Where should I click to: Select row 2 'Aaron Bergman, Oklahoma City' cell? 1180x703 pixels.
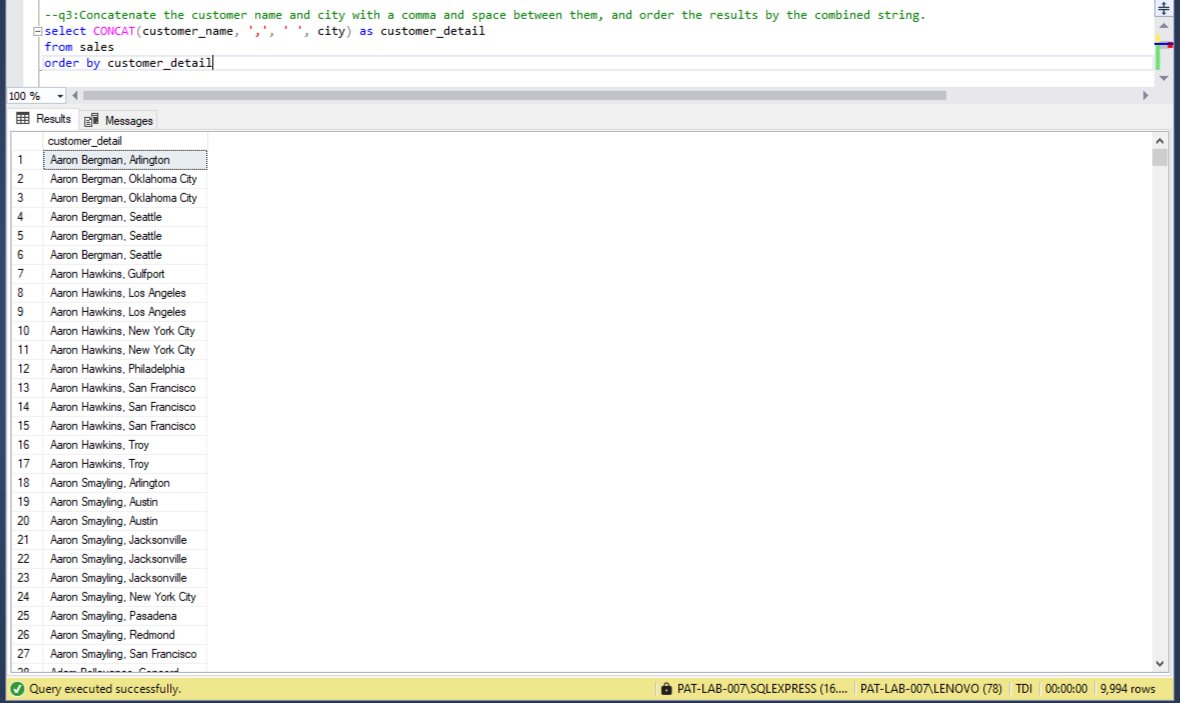click(x=125, y=178)
